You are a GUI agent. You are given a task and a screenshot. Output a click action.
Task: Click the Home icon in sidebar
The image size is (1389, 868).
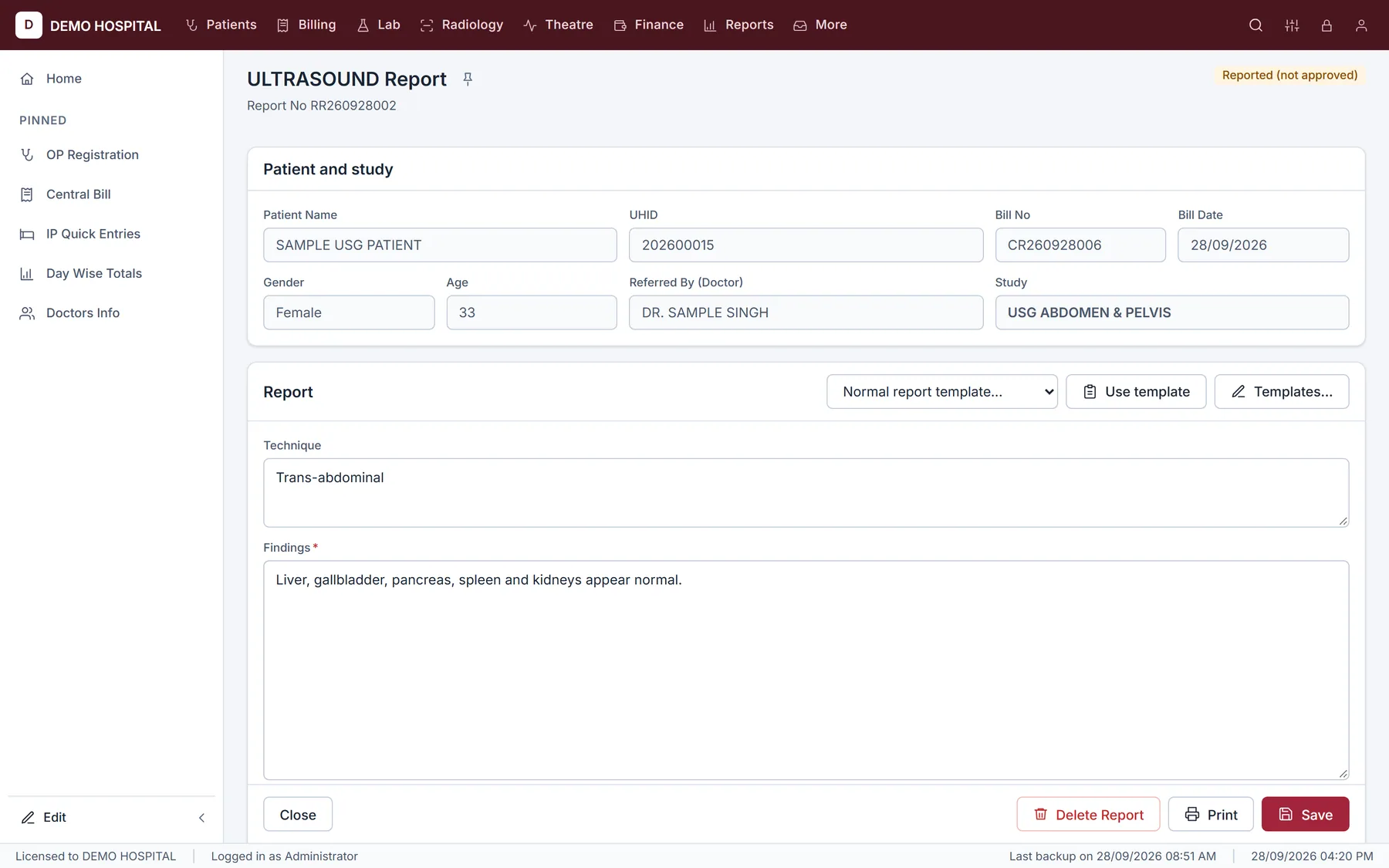point(27,79)
